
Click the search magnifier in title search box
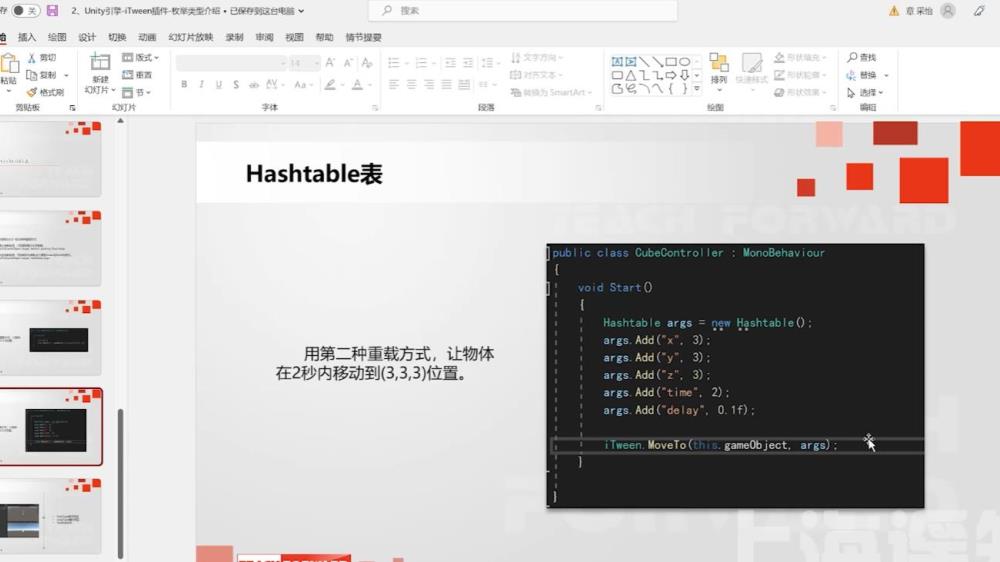click(386, 10)
